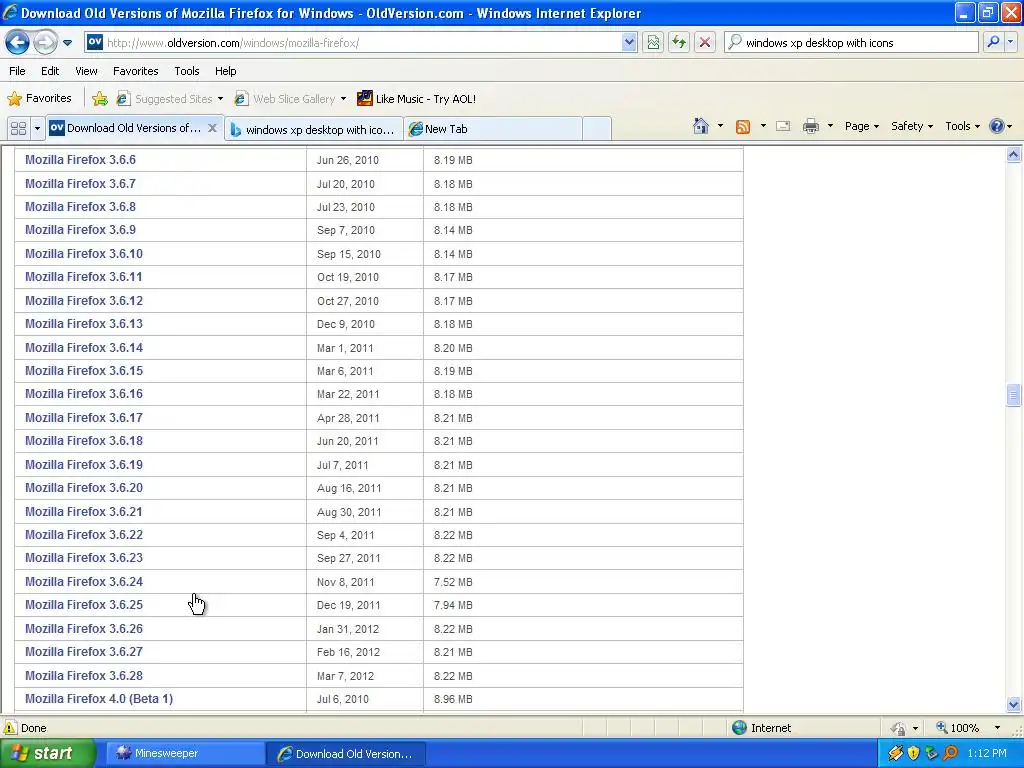Click the Read Mail icon
1024x768 pixels.
click(x=783, y=126)
